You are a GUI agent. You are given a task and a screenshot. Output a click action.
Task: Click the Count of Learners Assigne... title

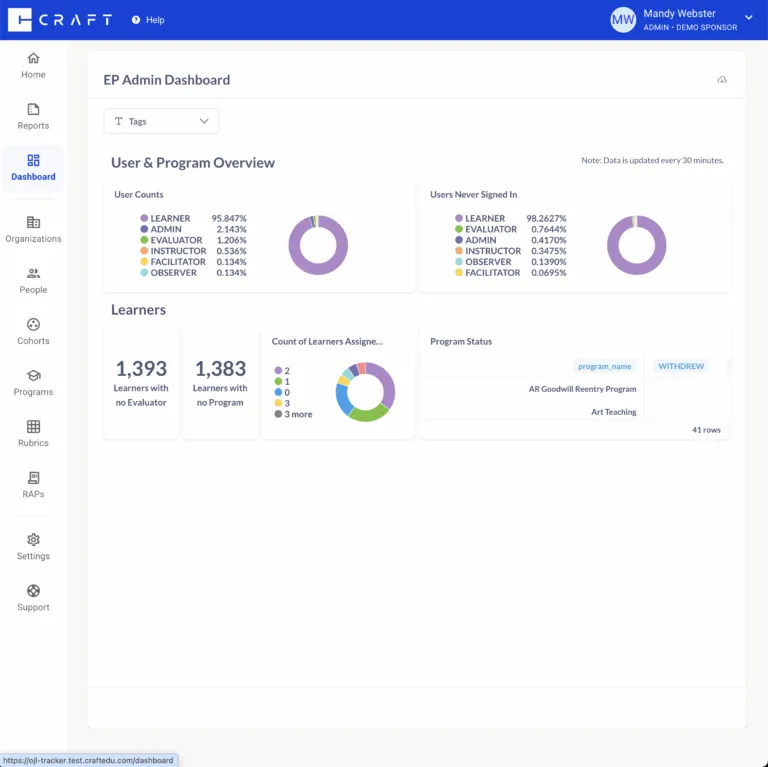(327, 341)
